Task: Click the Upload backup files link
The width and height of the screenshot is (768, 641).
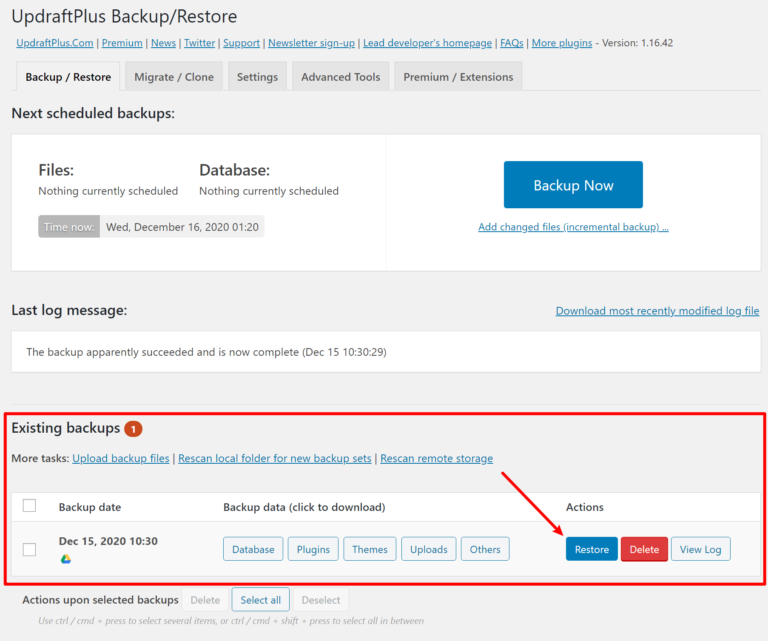Action: click(x=120, y=458)
